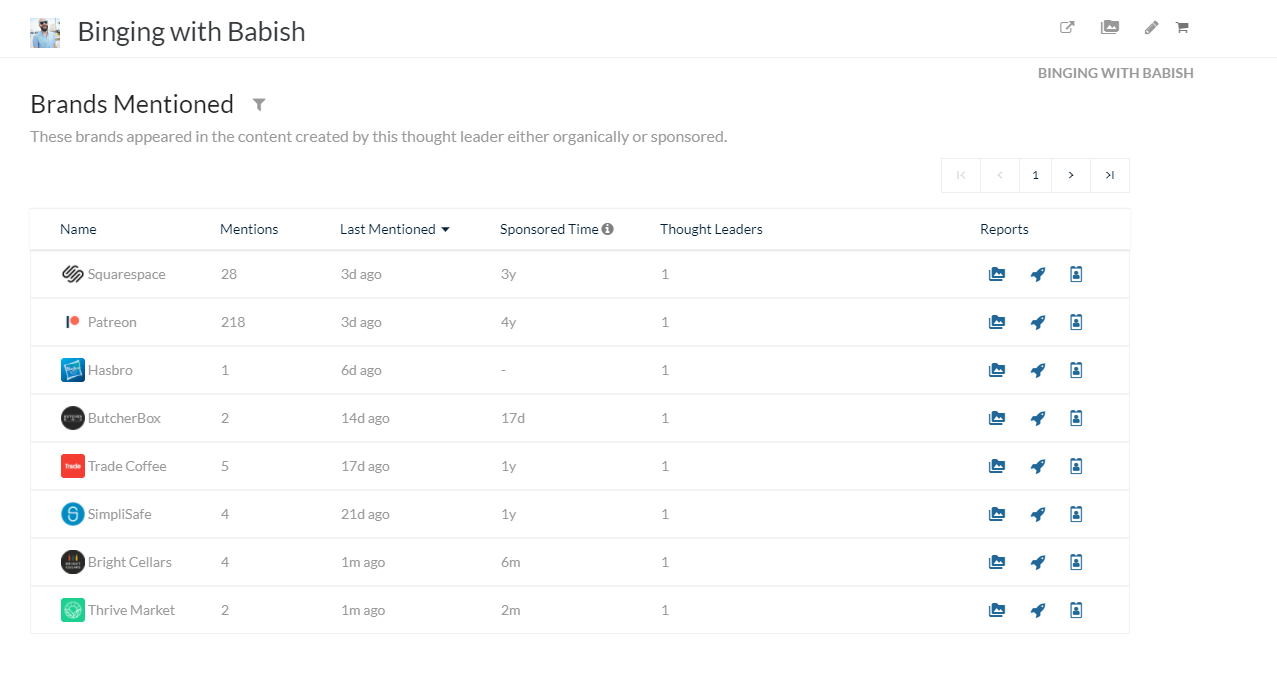Viewport: 1277px width, 685px height.
Task: Launch the rocket report for Thrive Market
Action: pos(1038,610)
